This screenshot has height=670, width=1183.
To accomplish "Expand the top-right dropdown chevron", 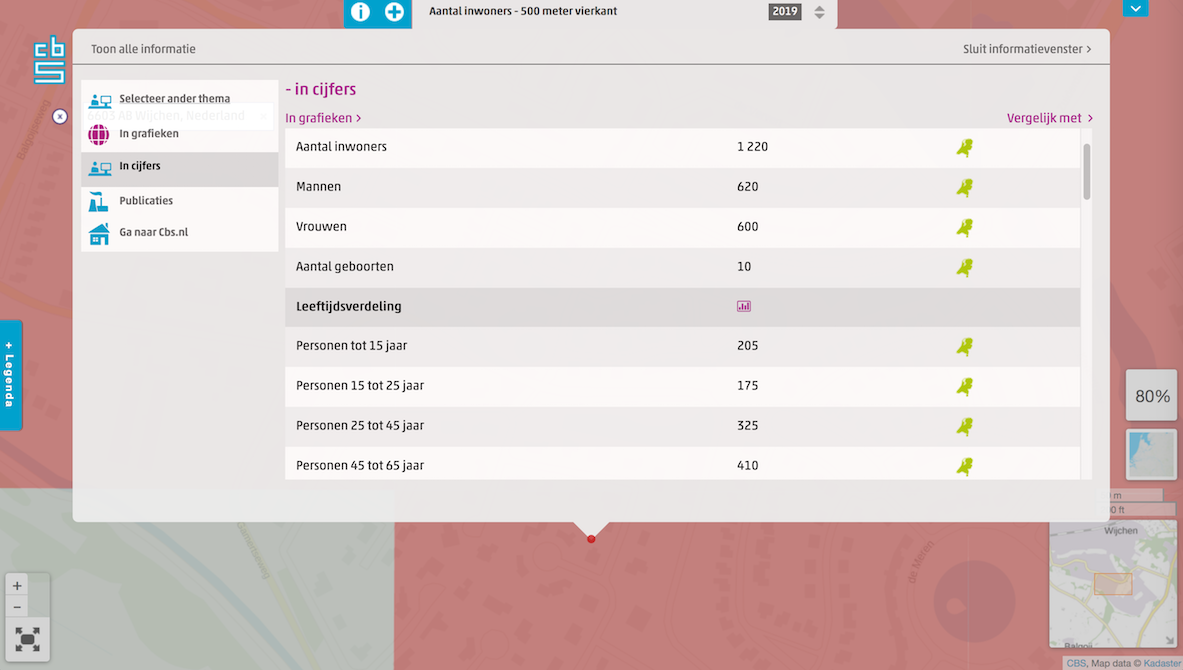I will pos(1135,8).
